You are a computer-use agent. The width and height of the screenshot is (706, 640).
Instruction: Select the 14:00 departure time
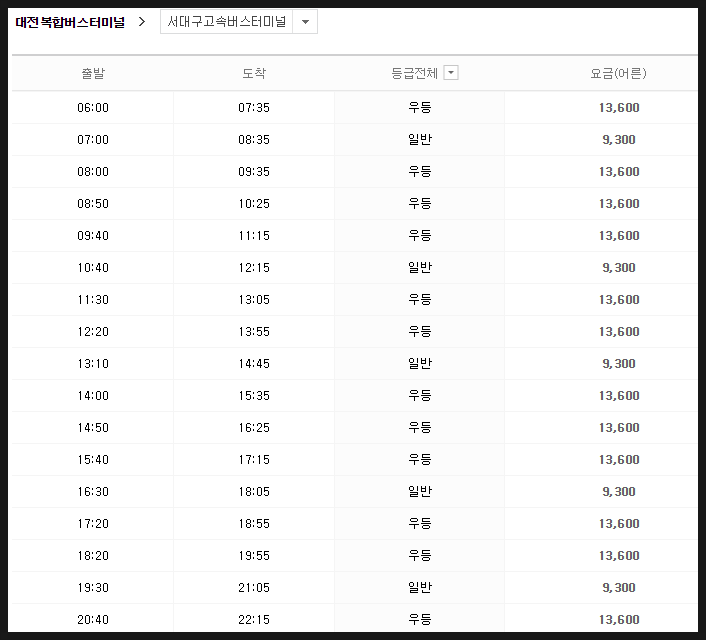(93, 395)
